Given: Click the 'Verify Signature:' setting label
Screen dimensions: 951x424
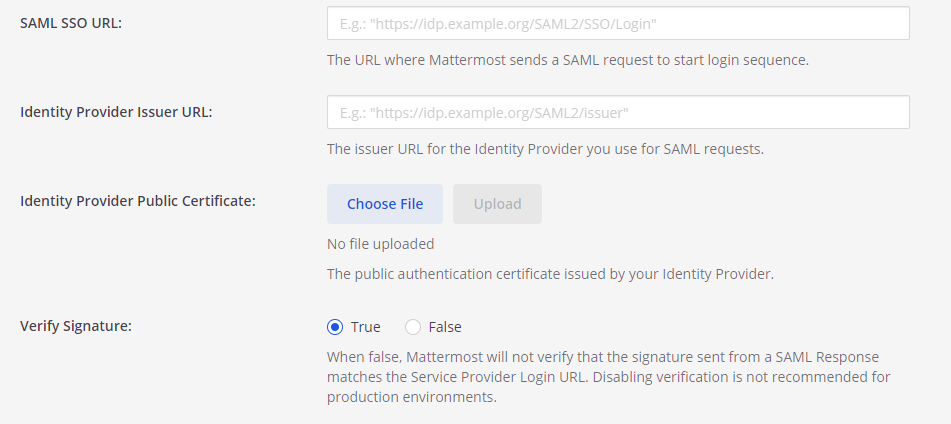Looking at the screenshot, I should 76,327.
